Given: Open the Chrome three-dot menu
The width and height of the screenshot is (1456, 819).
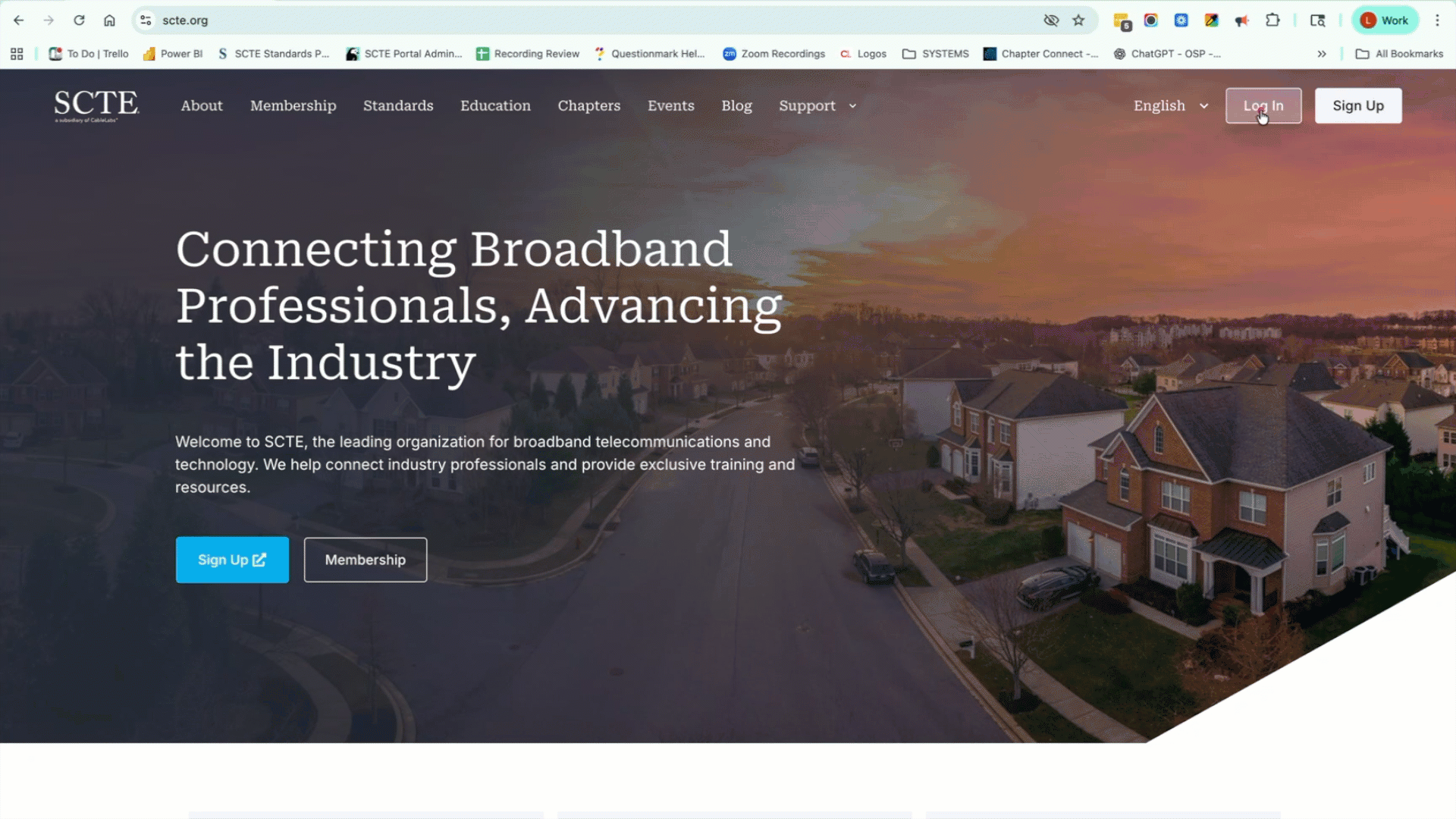Looking at the screenshot, I should [x=1437, y=20].
